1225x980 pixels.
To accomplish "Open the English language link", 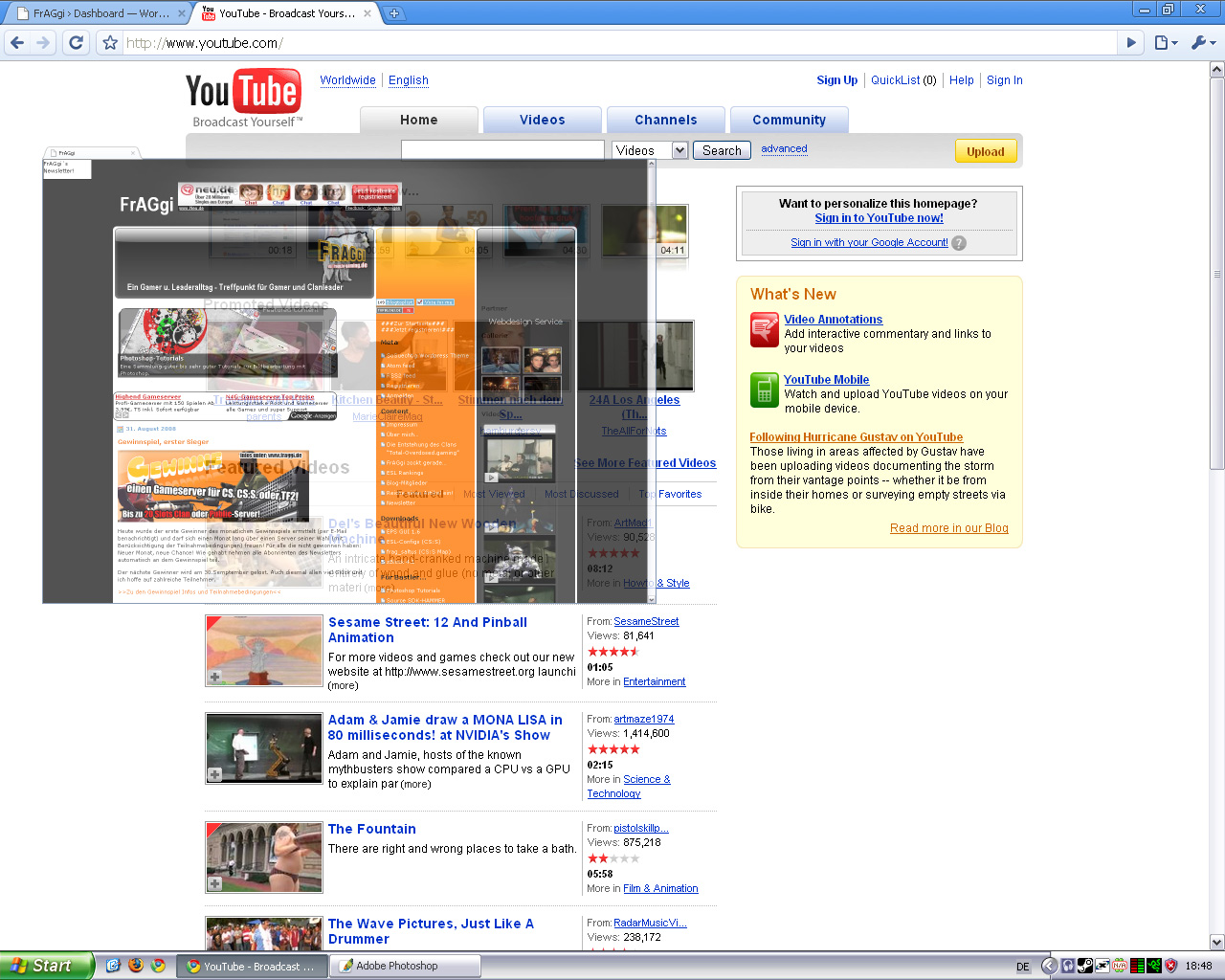I will tap(409, 80).
